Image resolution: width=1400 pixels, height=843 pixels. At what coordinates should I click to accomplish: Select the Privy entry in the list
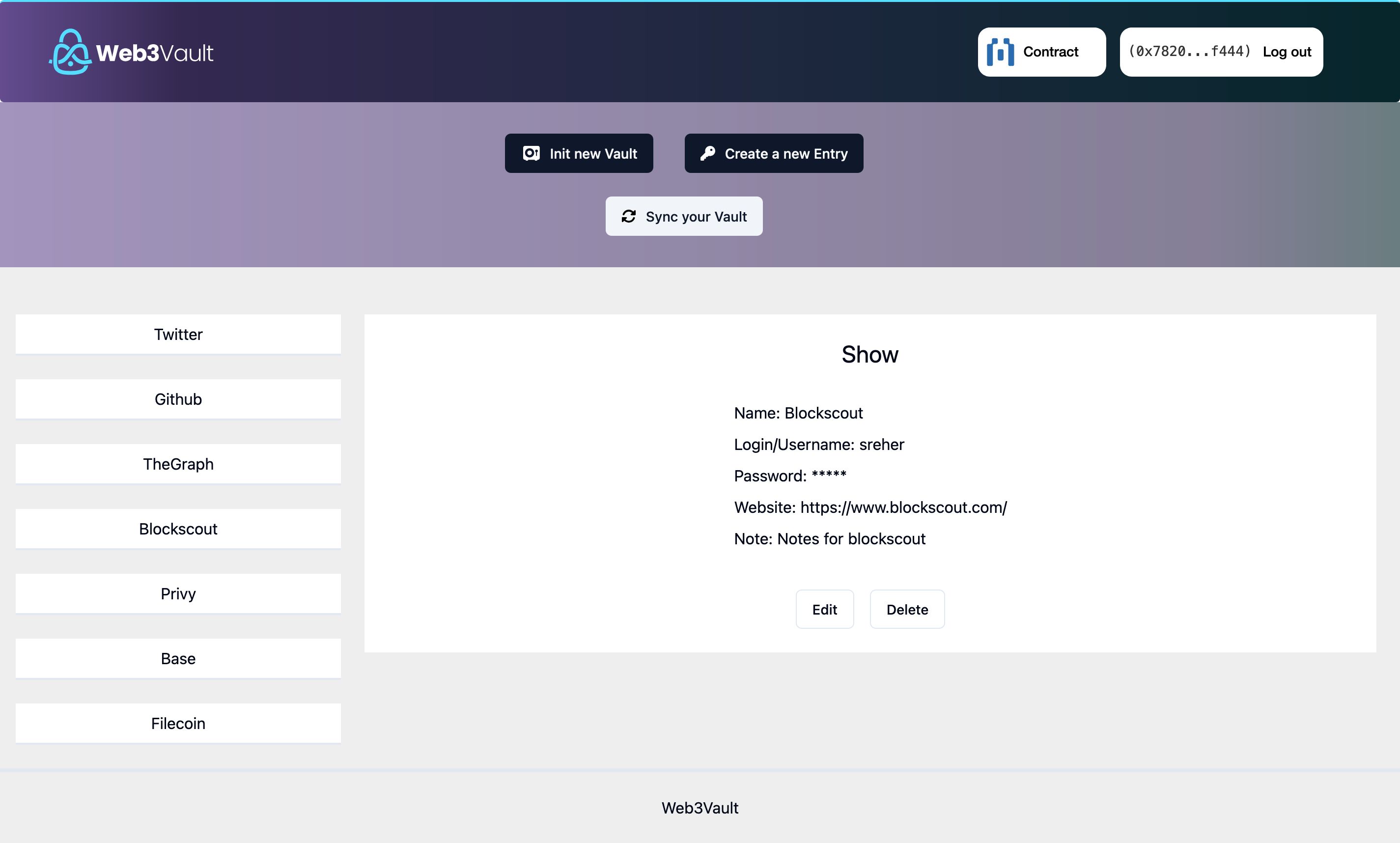178,593
